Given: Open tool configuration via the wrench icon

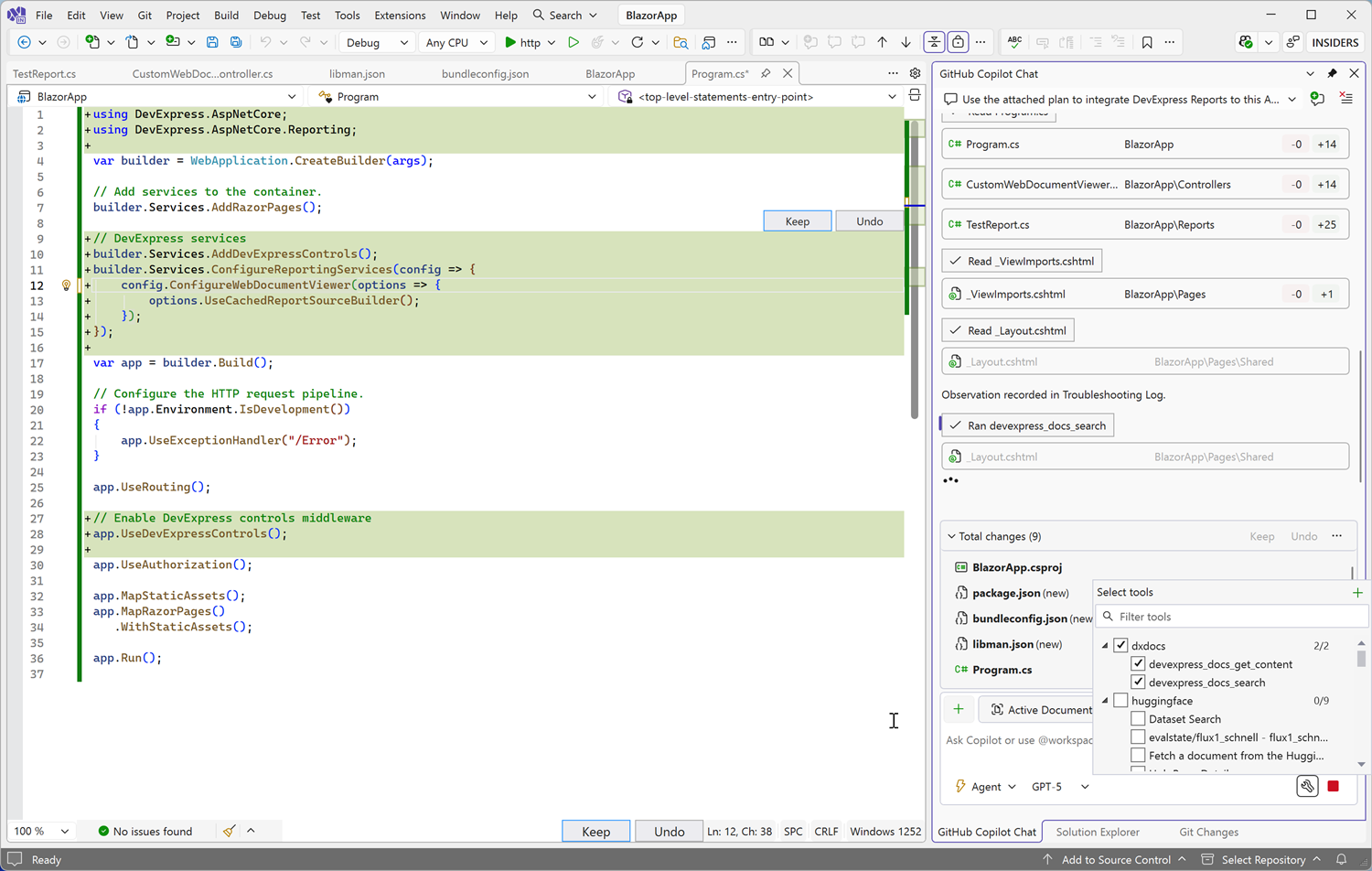Looking at the screenshot, I should (x=1306, y=786).
